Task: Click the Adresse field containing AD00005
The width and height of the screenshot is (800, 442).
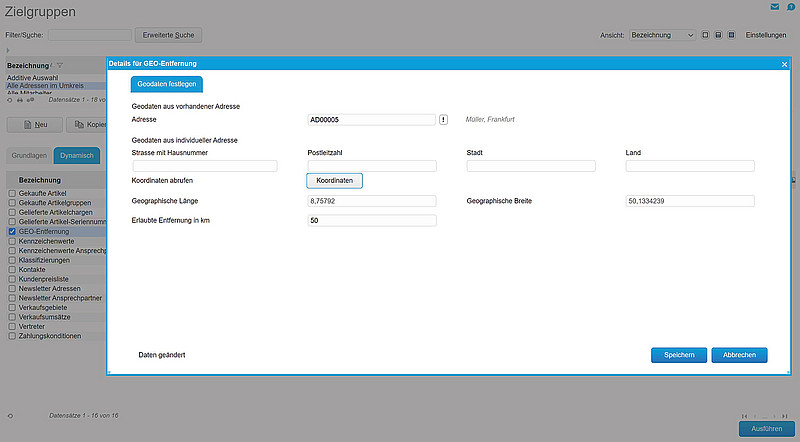Action: [372, 120]
